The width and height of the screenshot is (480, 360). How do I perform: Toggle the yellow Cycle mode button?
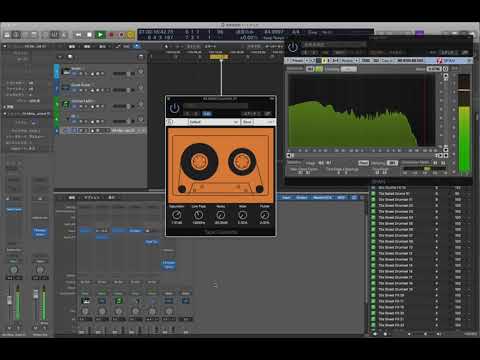click(131, 35)
